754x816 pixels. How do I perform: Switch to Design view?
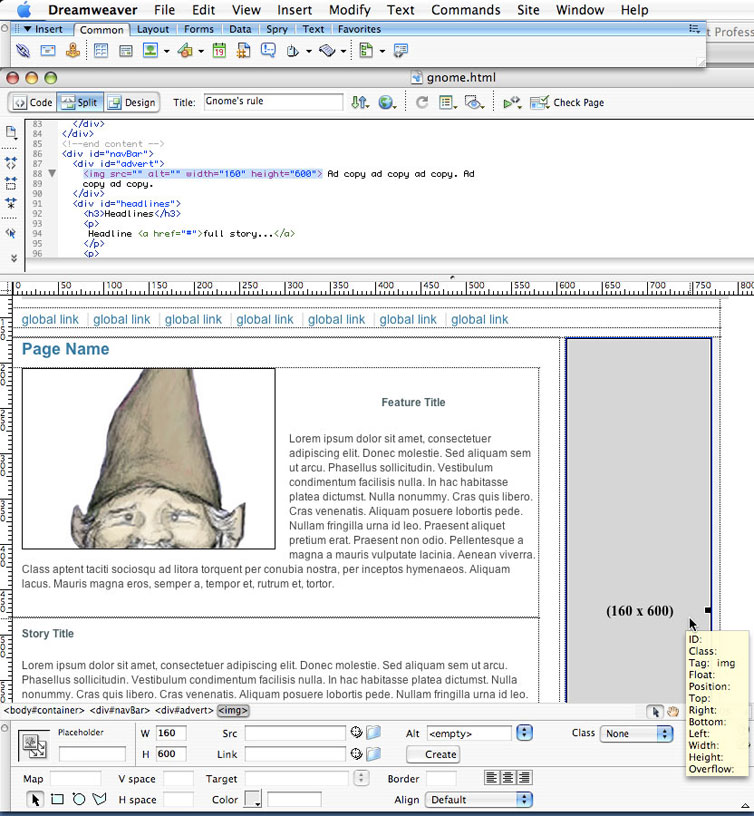[130, 103]
